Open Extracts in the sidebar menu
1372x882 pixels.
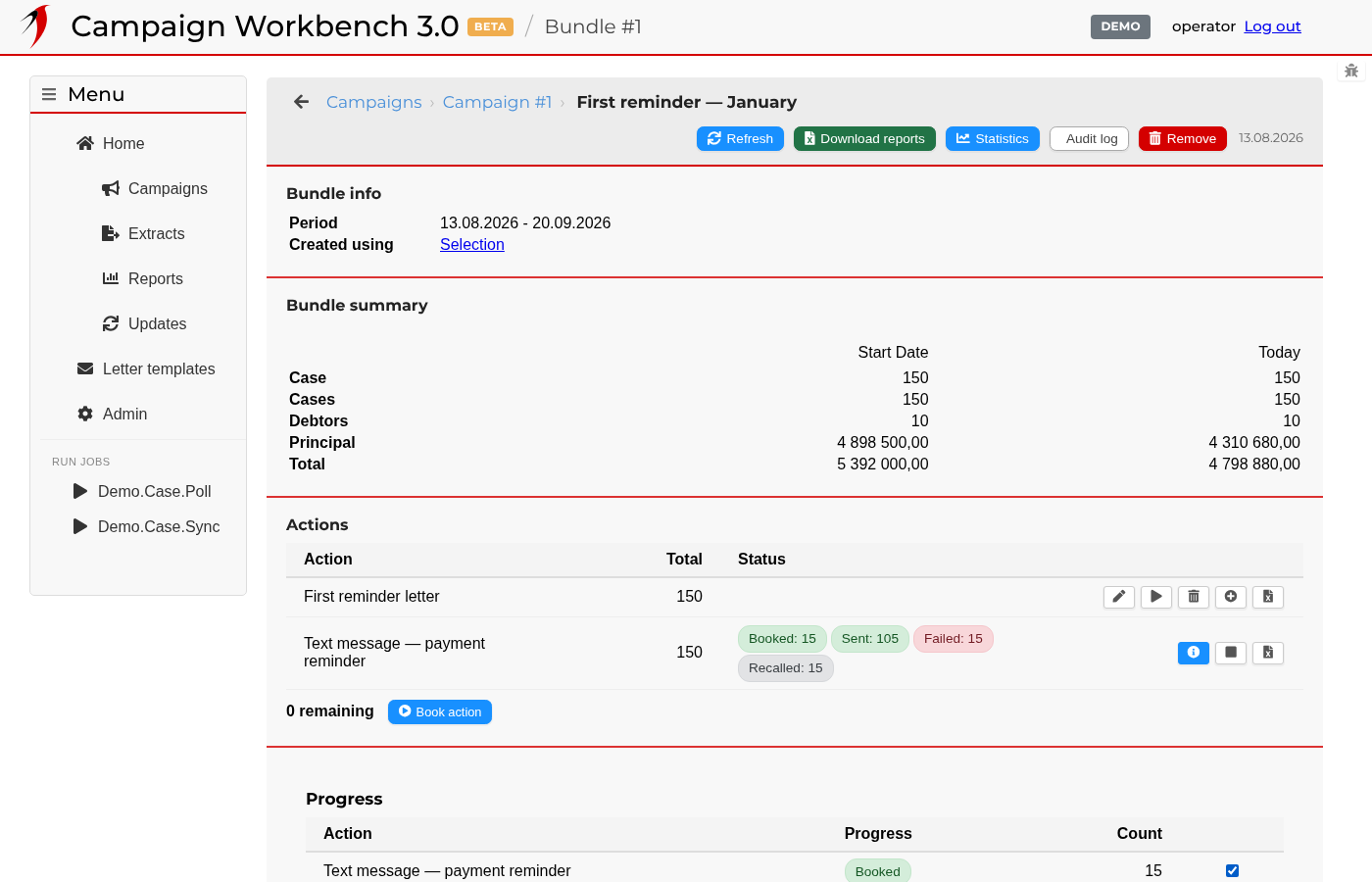point(143,233)
